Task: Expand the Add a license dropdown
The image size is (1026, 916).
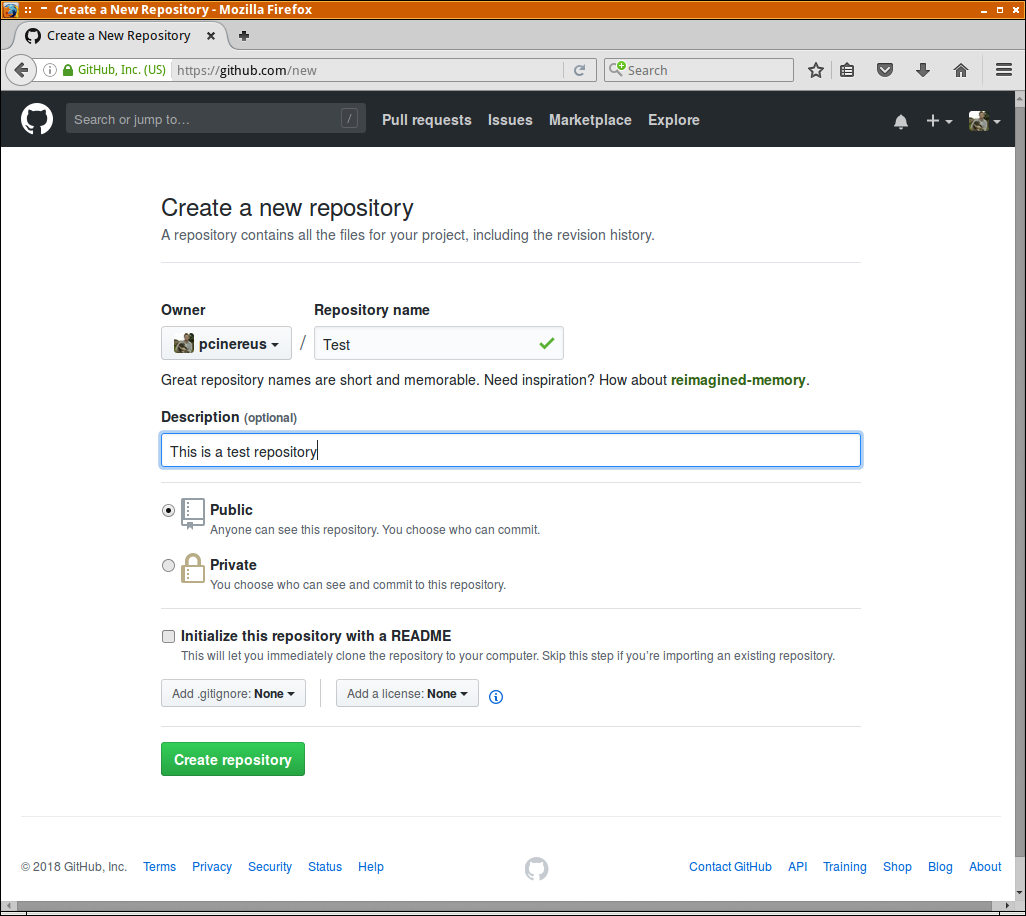Action: (407, 694)
